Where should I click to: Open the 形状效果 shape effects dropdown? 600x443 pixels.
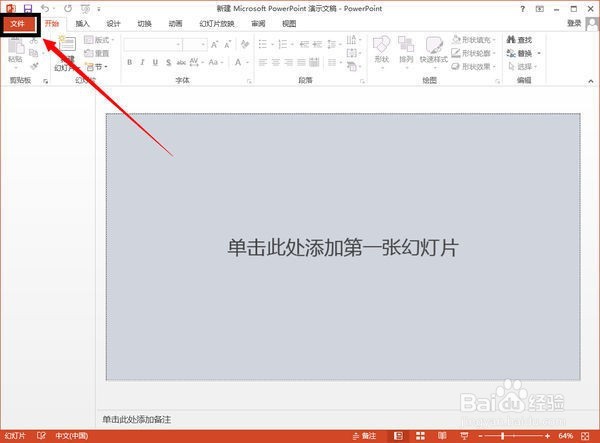click(474, 67)
